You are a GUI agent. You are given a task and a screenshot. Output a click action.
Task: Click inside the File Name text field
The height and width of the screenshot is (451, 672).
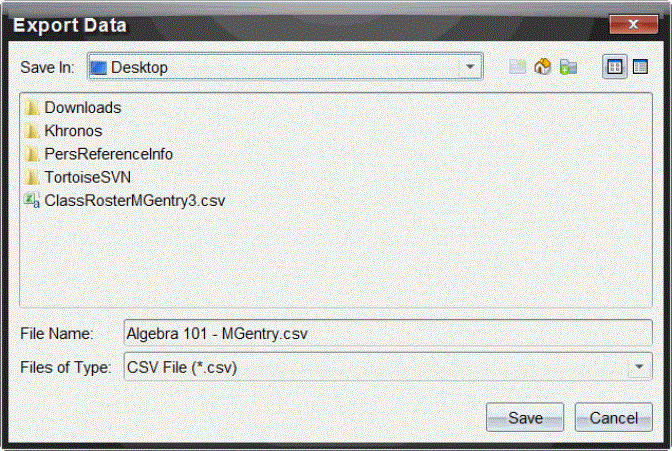(x=385, y=332)
